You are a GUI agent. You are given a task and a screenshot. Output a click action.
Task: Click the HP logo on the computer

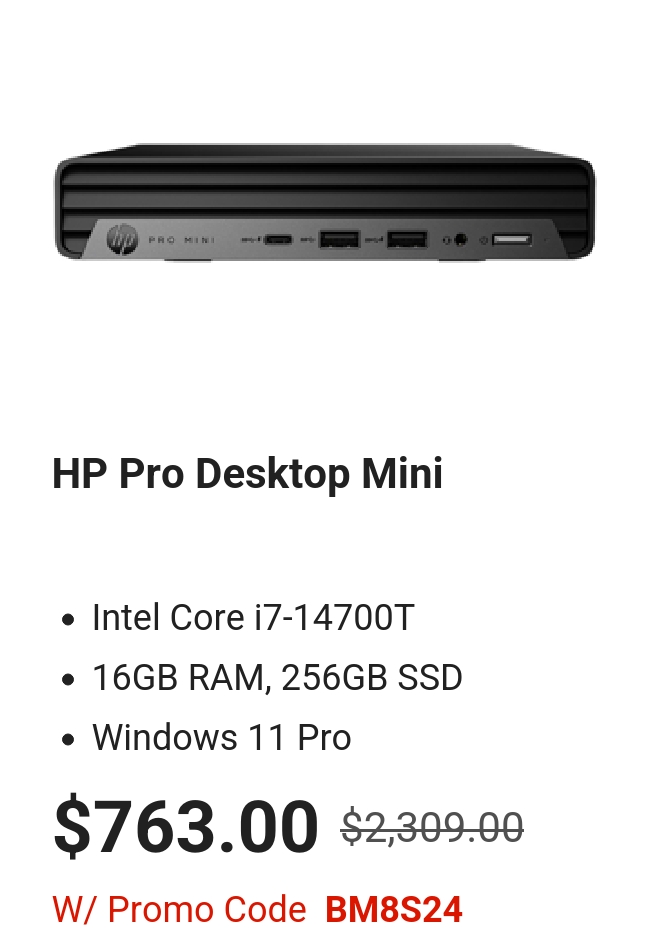[x=122, y=239]
